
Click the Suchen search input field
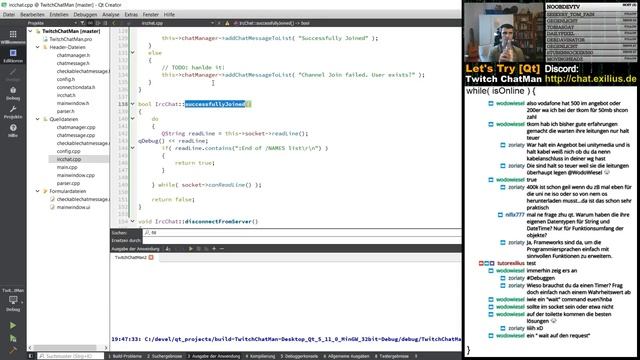coord(302,233)
